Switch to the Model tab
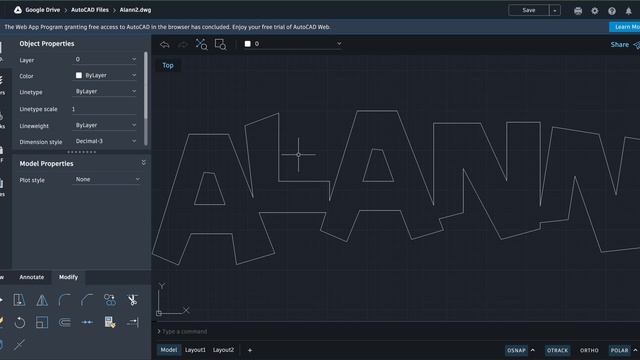 (169, 350)
